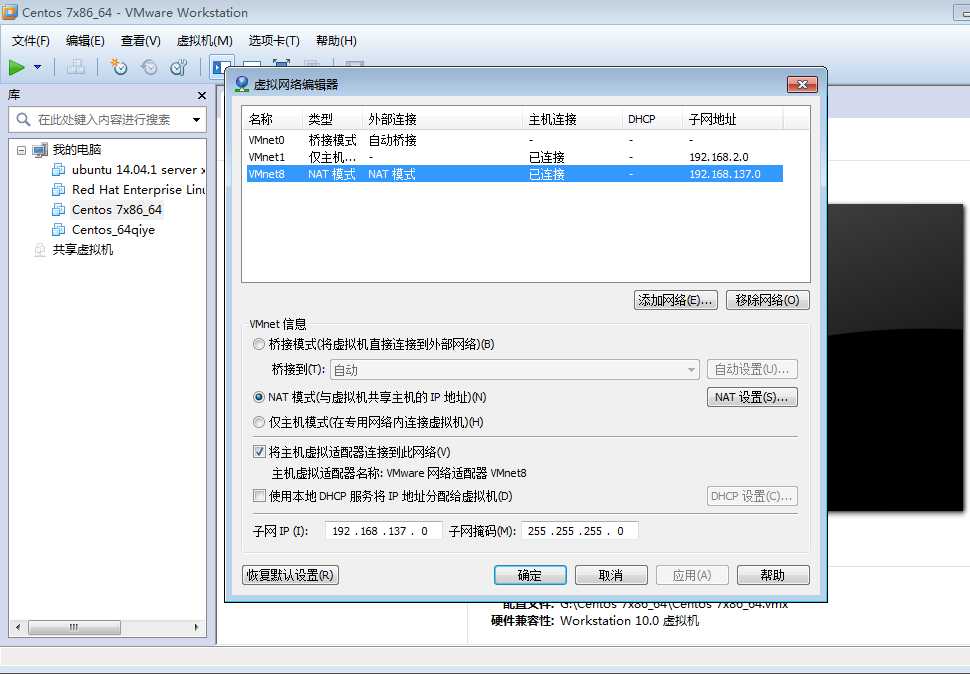Select the VMnet0 row in network list

(515, 140)
